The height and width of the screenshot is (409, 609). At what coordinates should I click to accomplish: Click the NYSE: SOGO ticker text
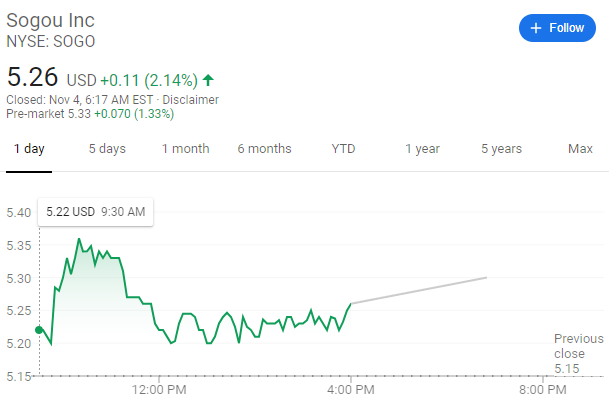pyautogui.click(x=51, y=44)
